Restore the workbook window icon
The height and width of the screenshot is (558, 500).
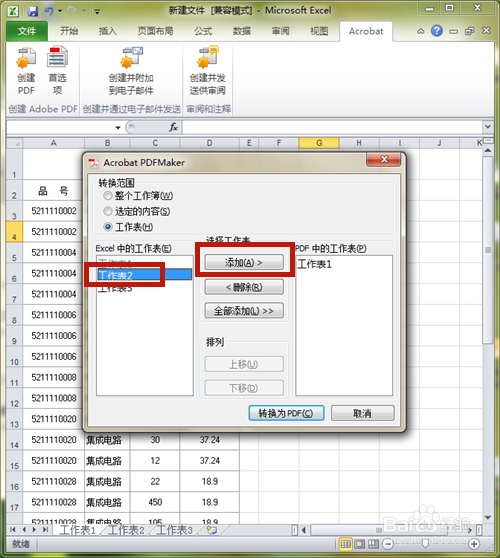[469, 31]
